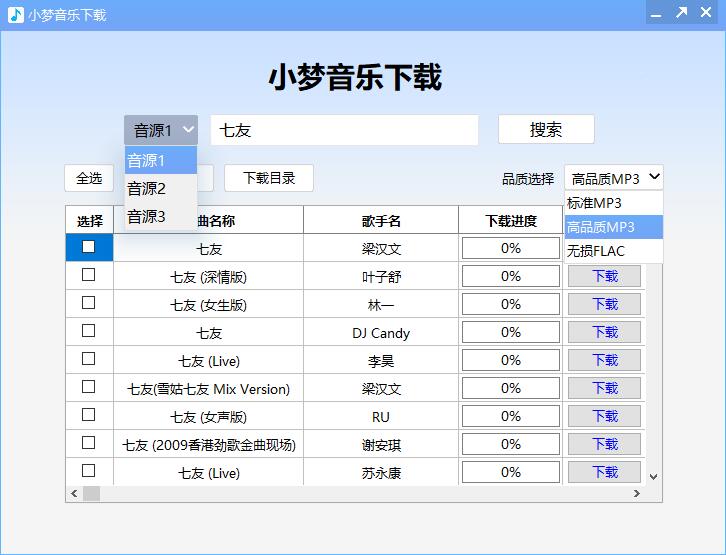Click the 全选 select-all button

point(89,178)
